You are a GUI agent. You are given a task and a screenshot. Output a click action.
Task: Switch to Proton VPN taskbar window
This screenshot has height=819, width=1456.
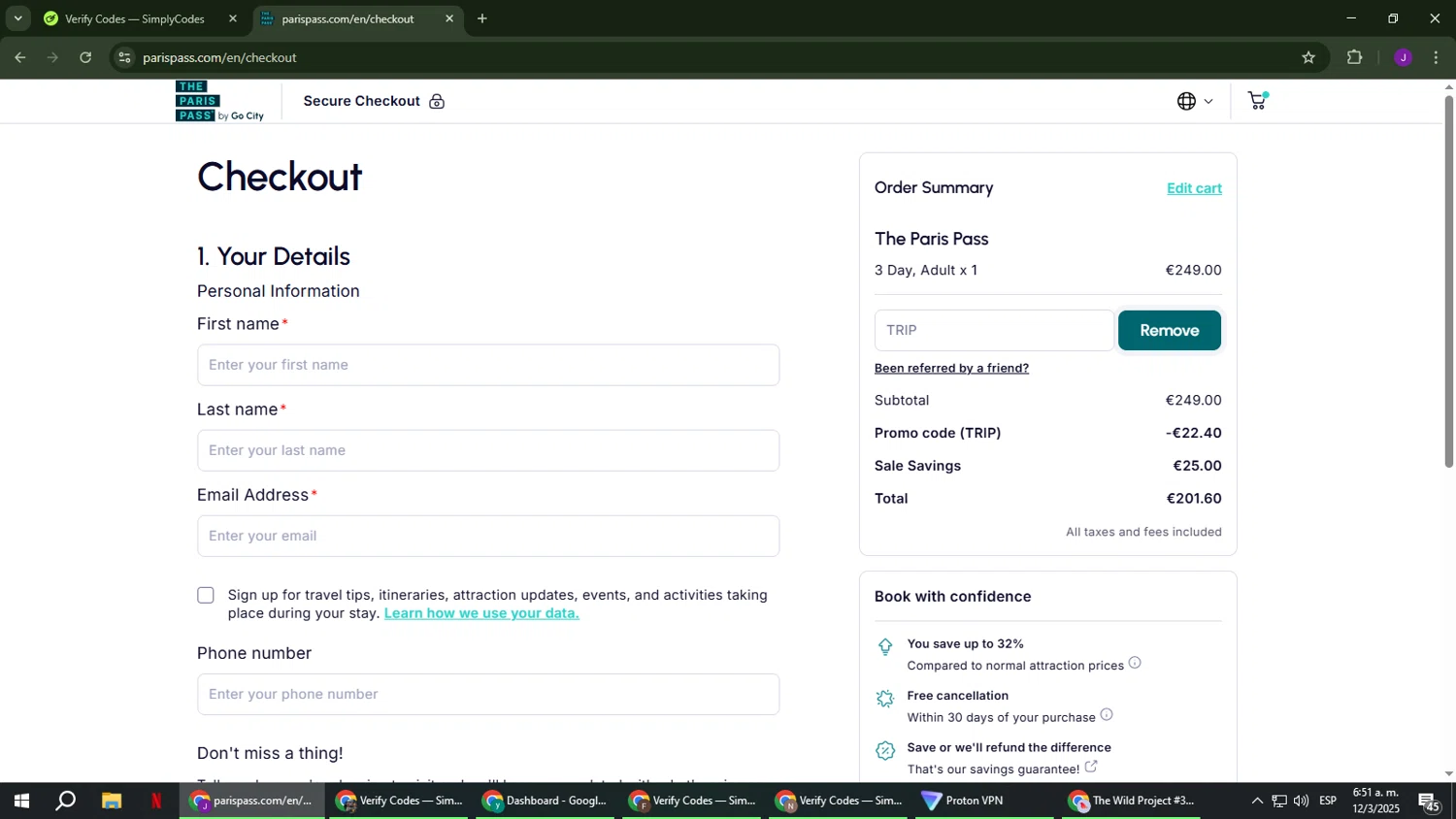tap(985, 801)
